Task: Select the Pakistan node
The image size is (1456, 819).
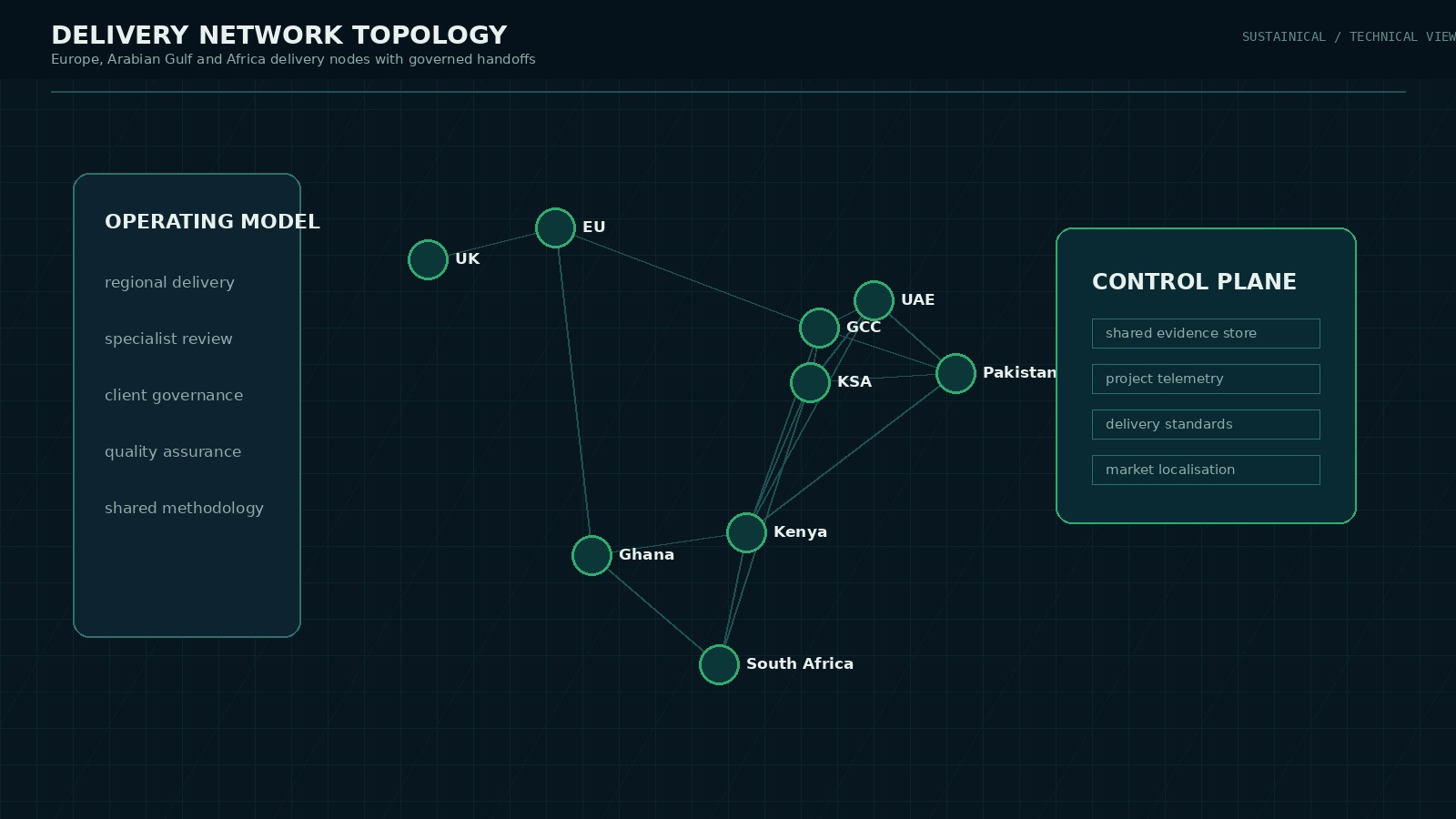Action: coord(955,373)
